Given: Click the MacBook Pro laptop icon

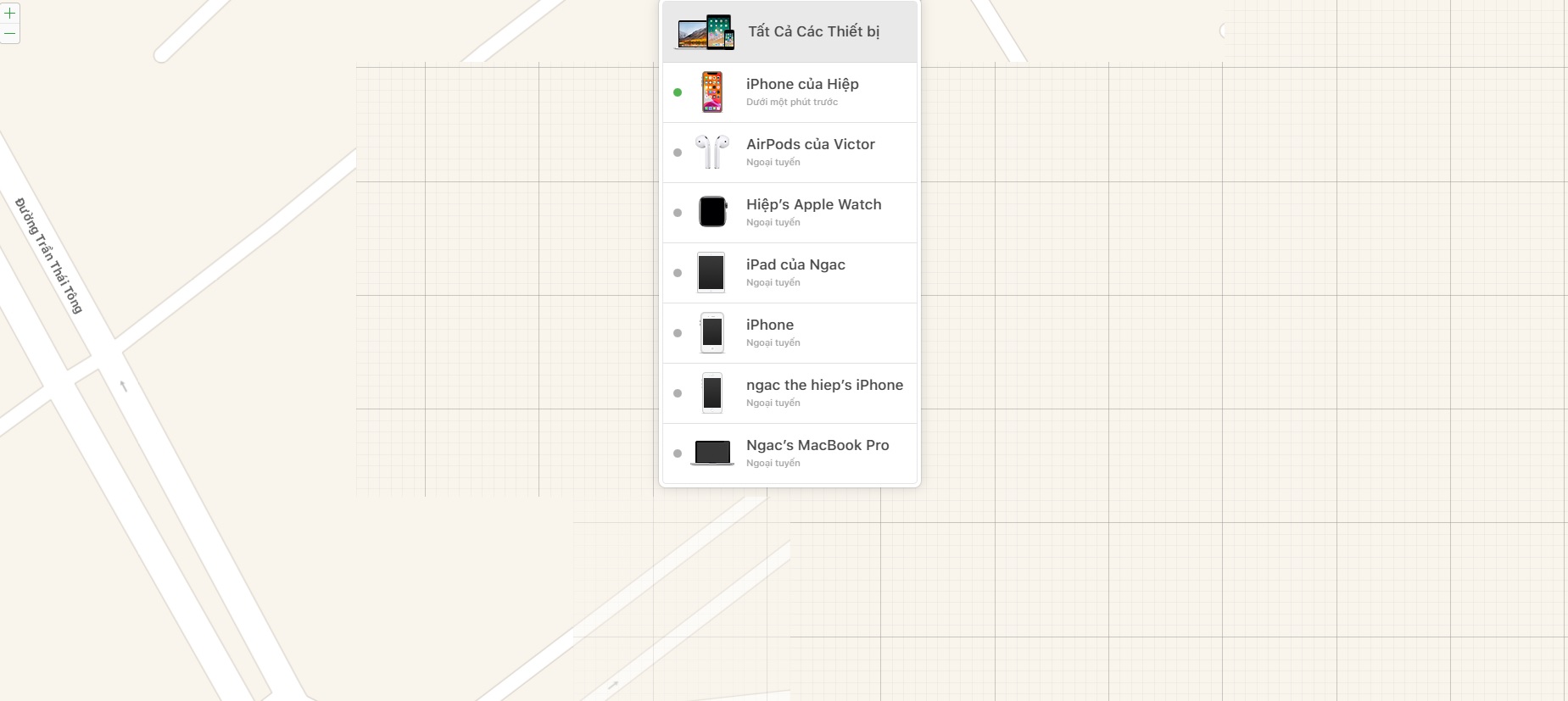Looking at the screenshot, I should pyautogui.click(x=712, y=453).
